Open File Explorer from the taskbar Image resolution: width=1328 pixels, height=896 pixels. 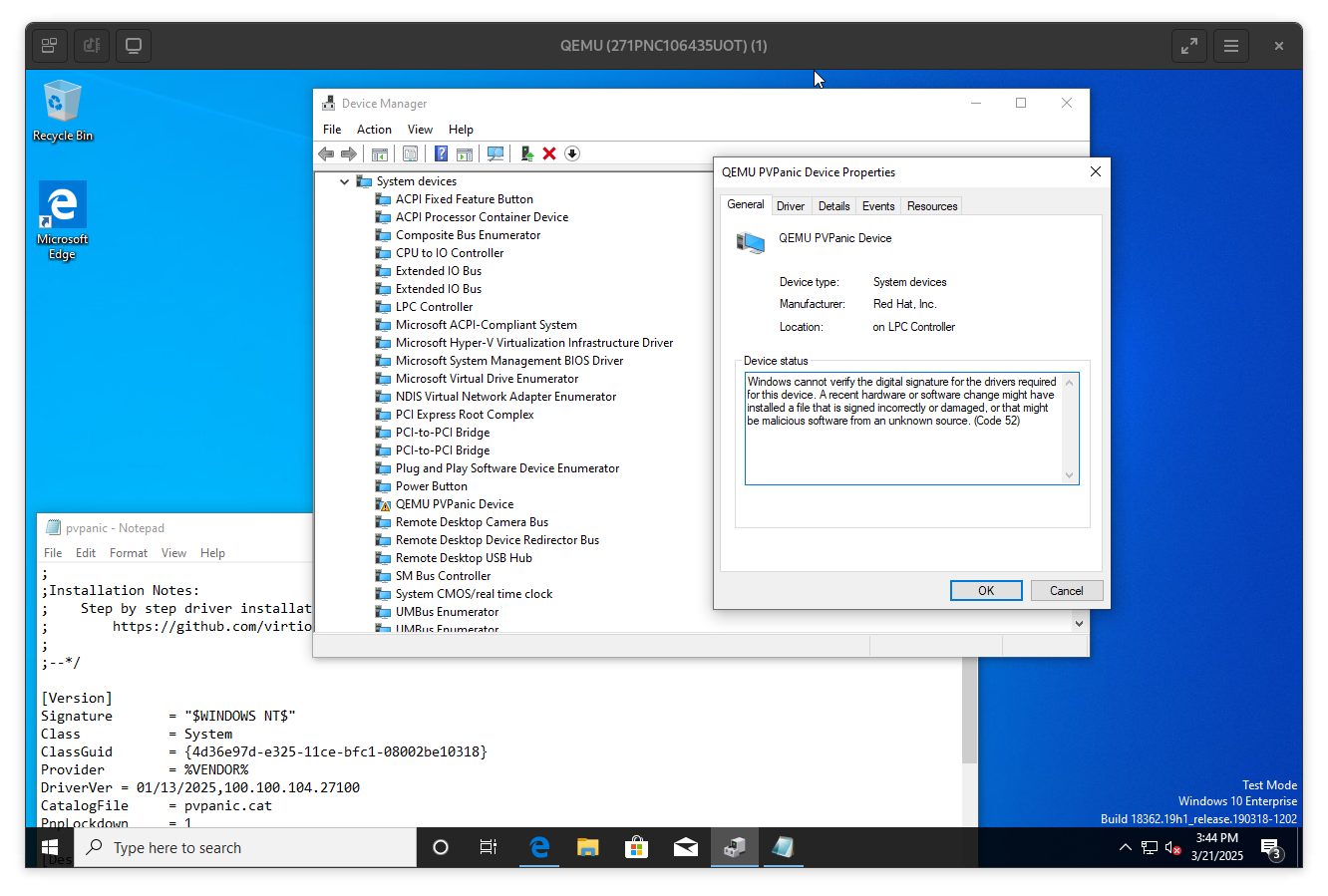point(588,847)
